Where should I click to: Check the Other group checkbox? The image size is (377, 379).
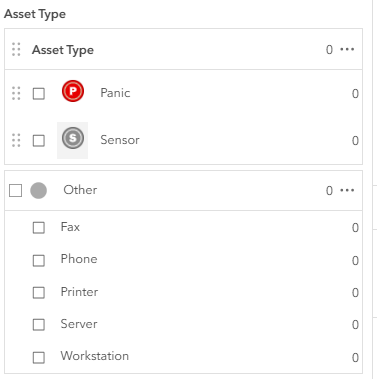tap(16, 191)
